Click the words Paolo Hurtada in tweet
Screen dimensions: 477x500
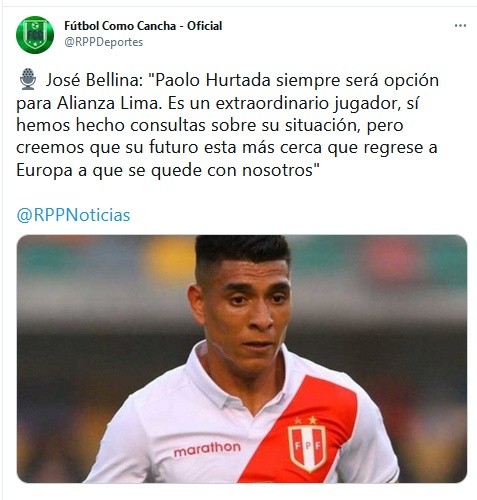click(213, 80)
